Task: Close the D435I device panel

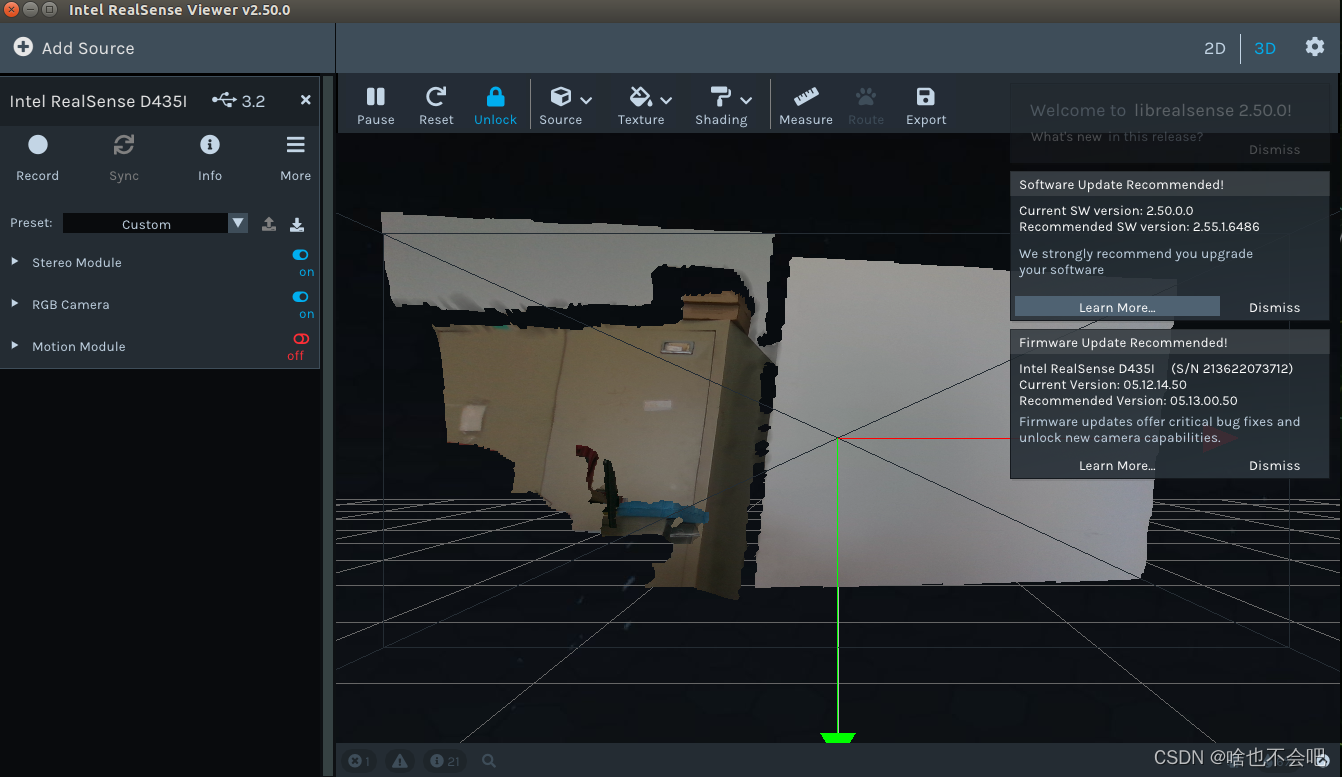Action: click(306, 100)
